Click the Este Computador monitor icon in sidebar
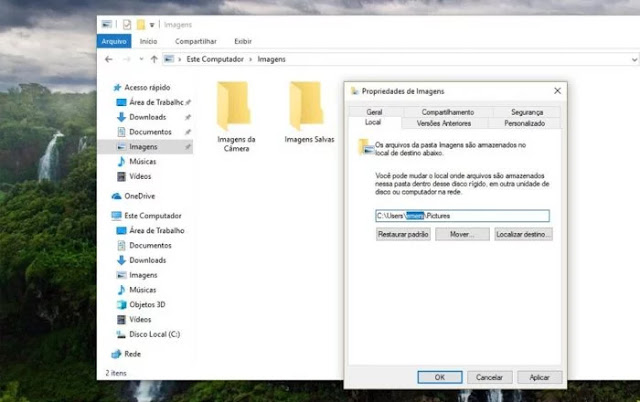Viewport: 640px width, 402px height. [117, 215]
